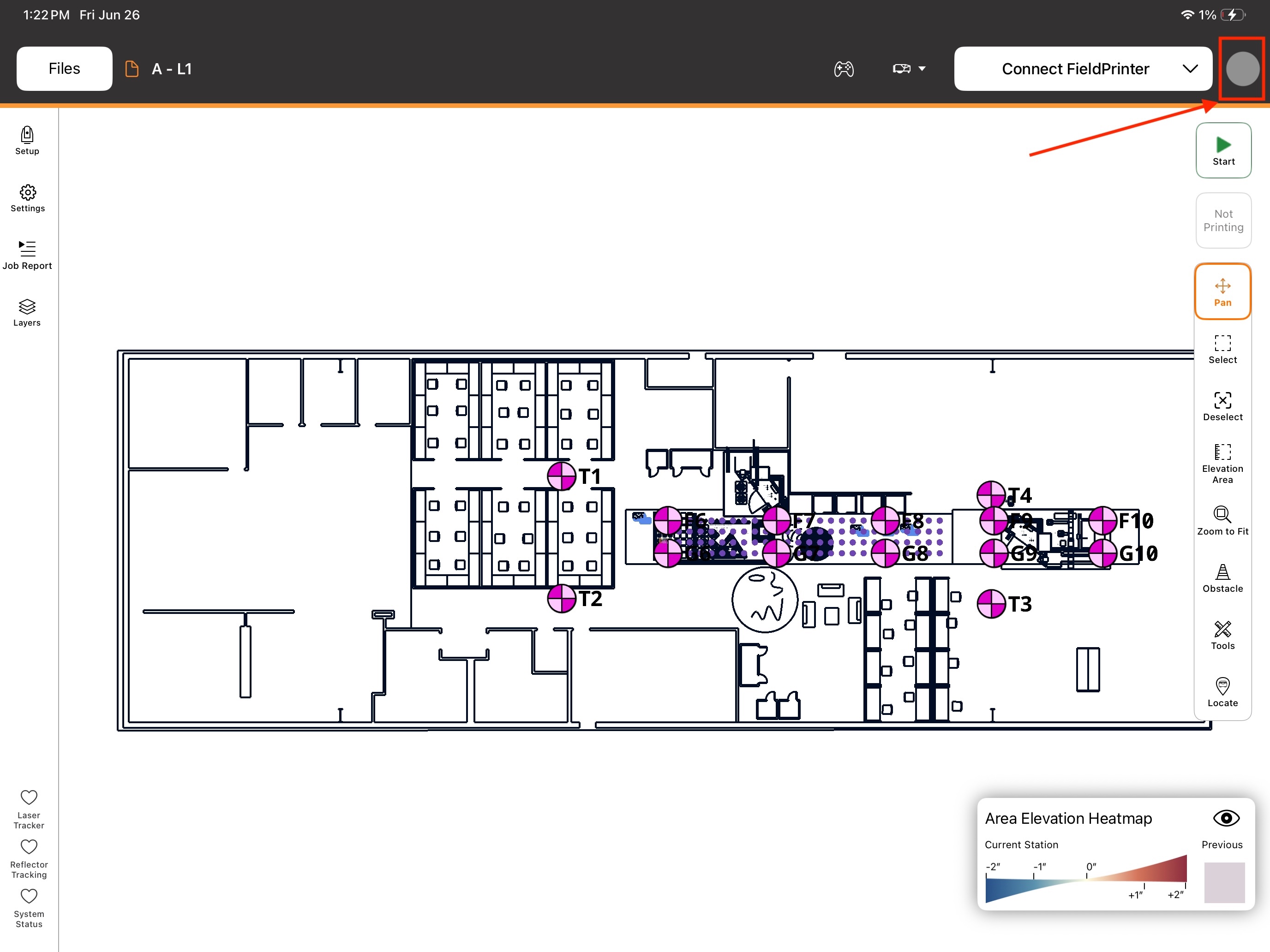The height and width of the screenshot is (952, 1270).
Task: Expand the printer vehicle dropdown arrow
Action: tap(922, 69)
